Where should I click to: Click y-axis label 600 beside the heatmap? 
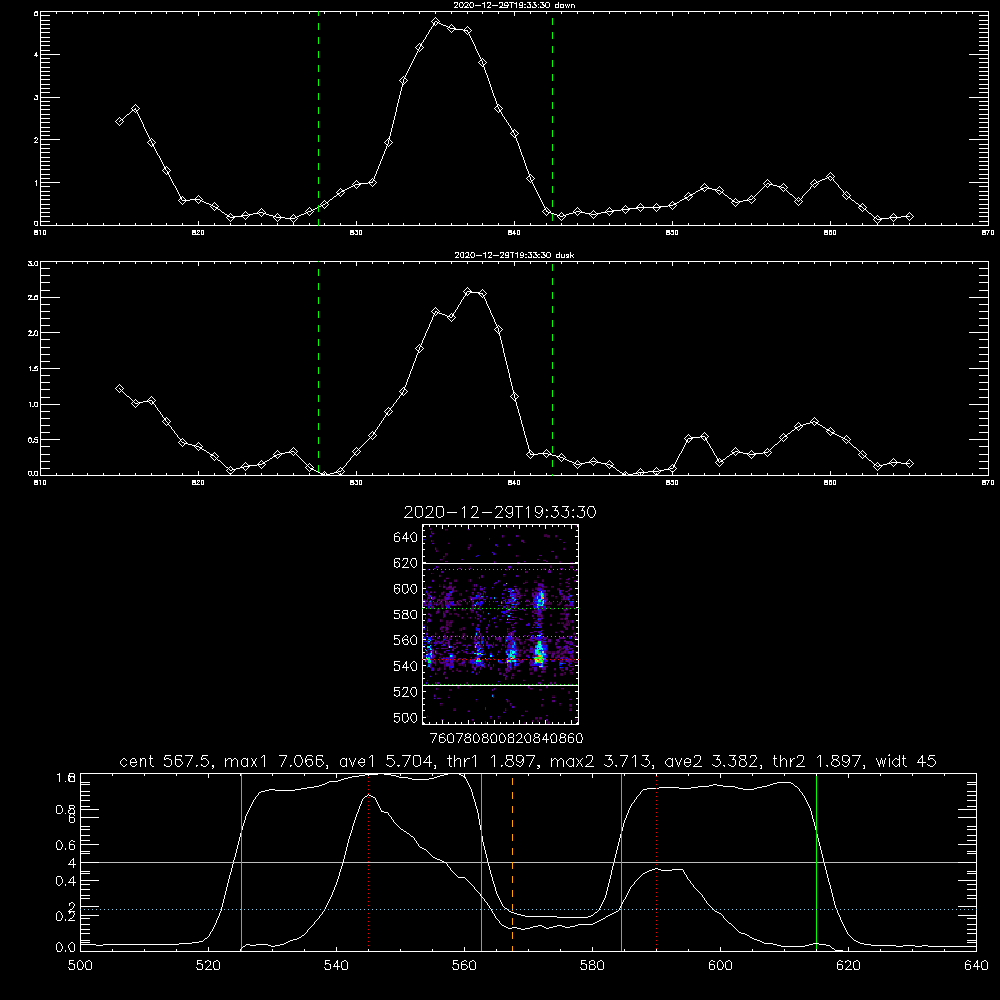click(x=406, y=589)
